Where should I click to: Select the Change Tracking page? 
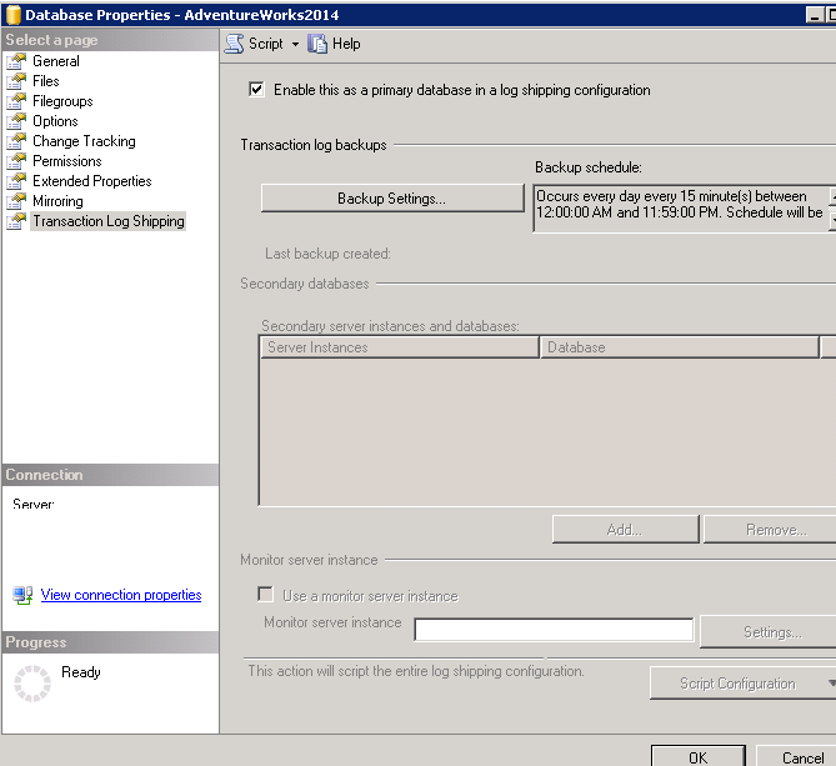pos(84,141)
